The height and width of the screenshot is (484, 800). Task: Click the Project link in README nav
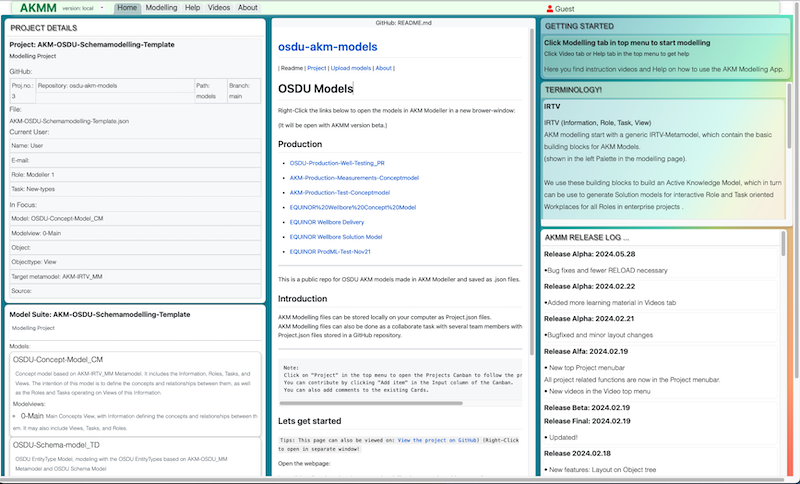coord(316,68)
